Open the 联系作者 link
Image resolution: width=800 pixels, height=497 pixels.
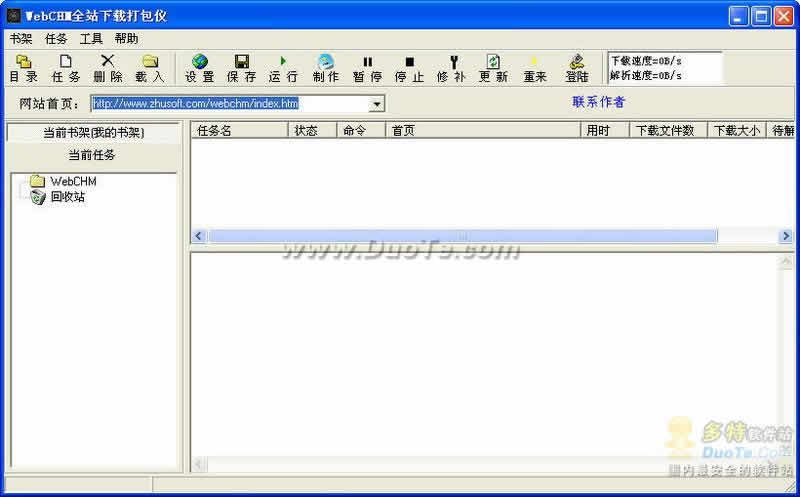tap(598, 102)
